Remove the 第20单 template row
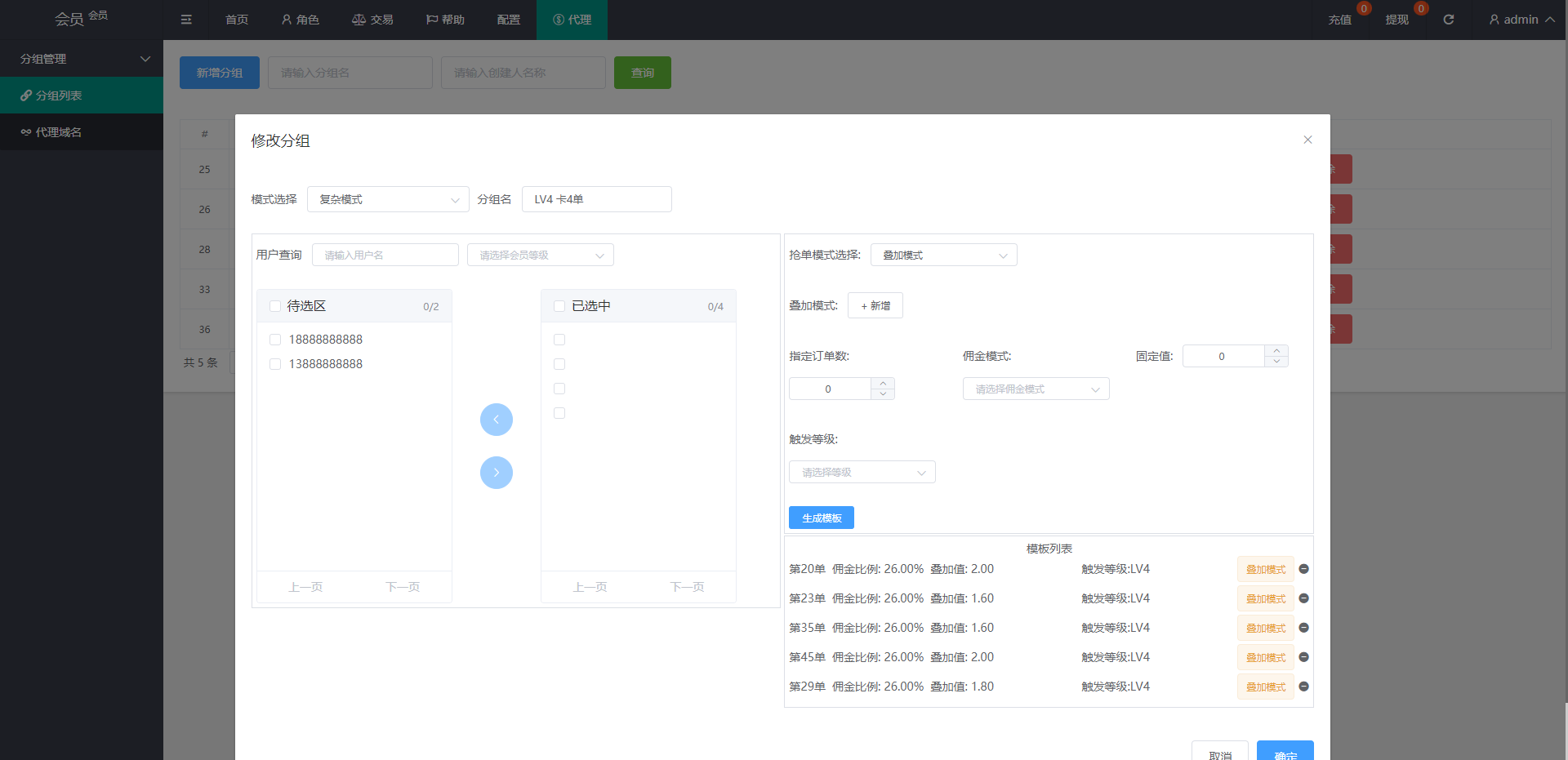Screen dimensions: 1568x760 [1303, 569]
